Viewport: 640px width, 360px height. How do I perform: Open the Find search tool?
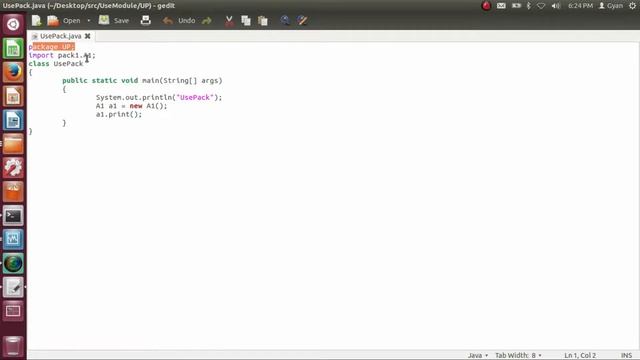(x=285, y=20)
